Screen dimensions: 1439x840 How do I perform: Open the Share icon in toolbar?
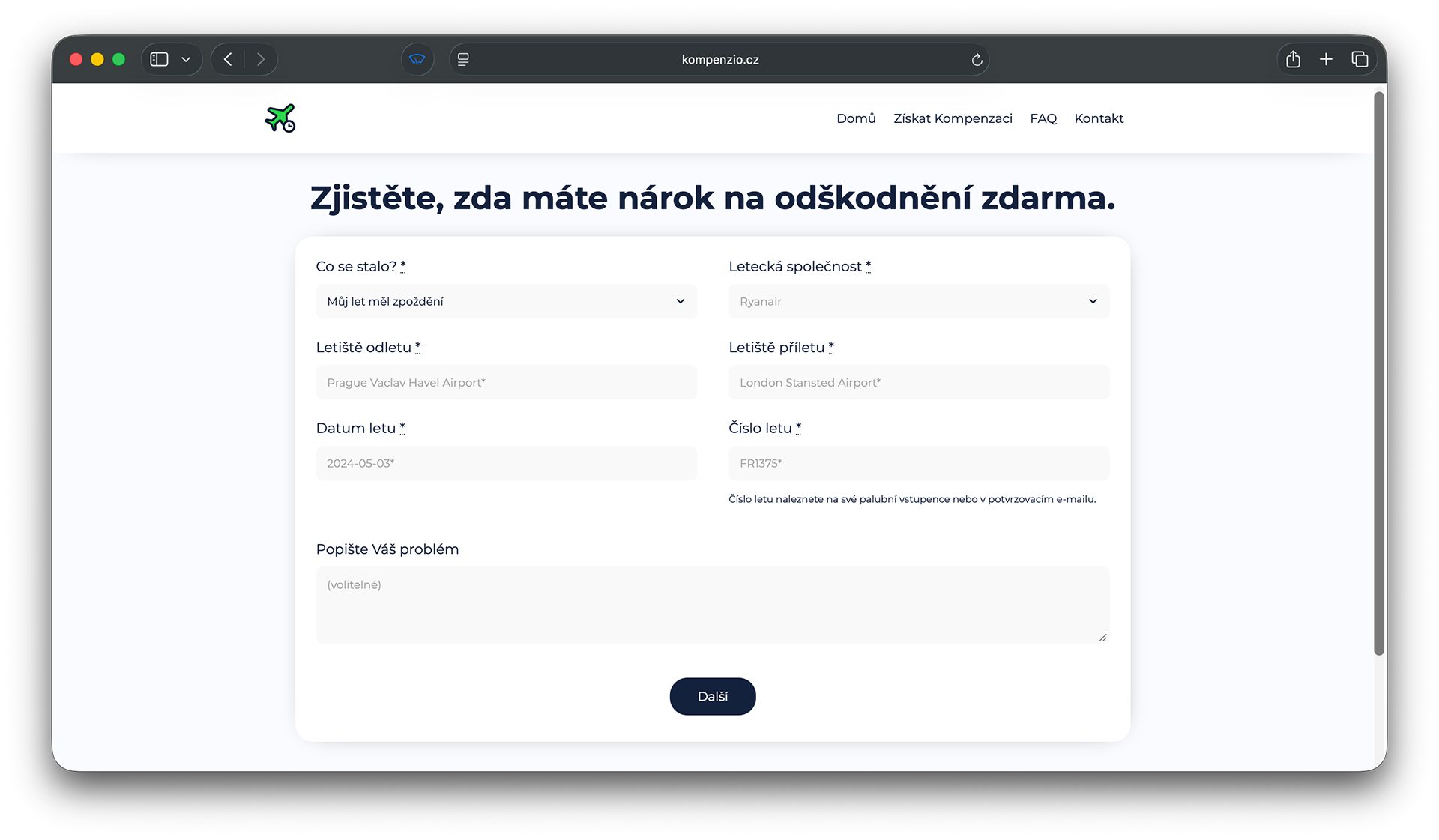coord(1293,59)
